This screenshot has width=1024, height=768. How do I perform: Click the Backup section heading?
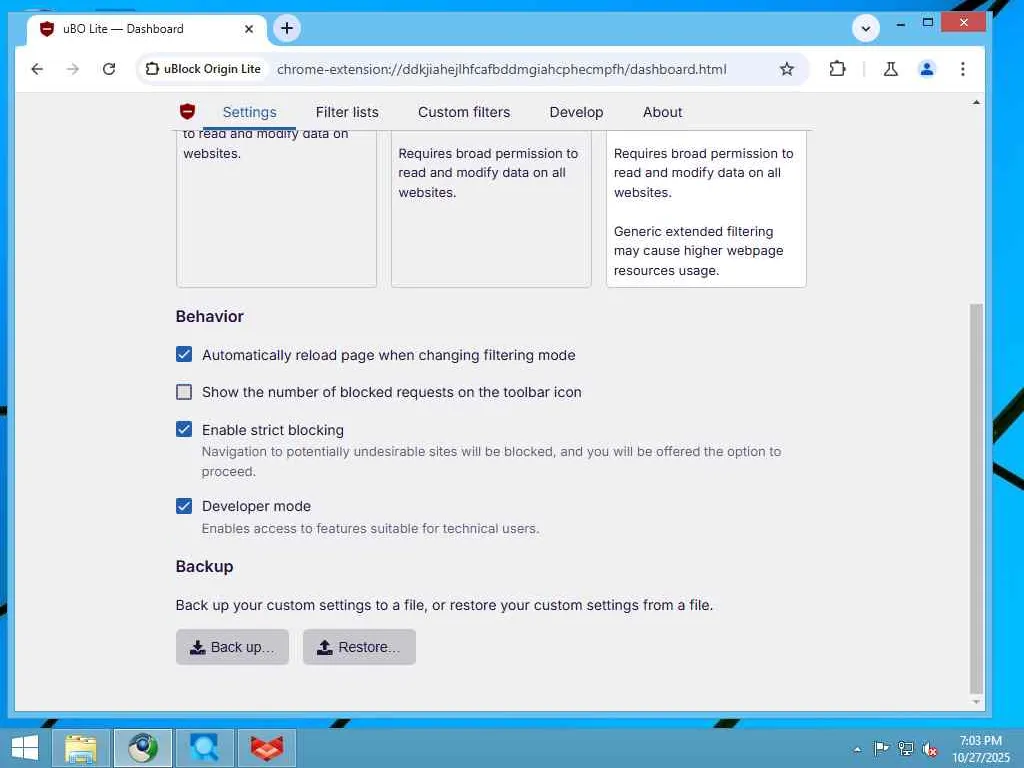pos(204,566)
